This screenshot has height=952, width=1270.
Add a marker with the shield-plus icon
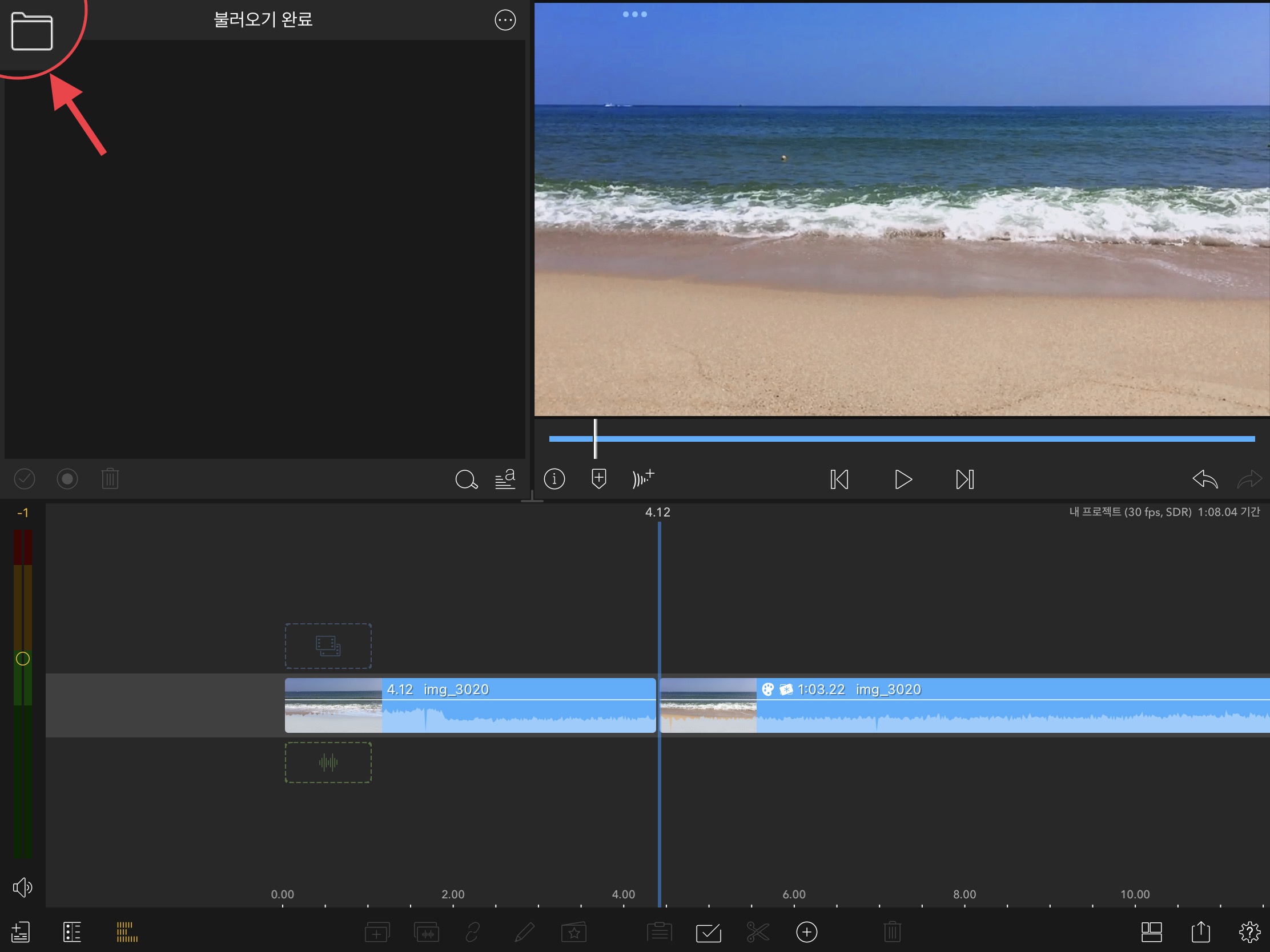(x=598, y=479)
